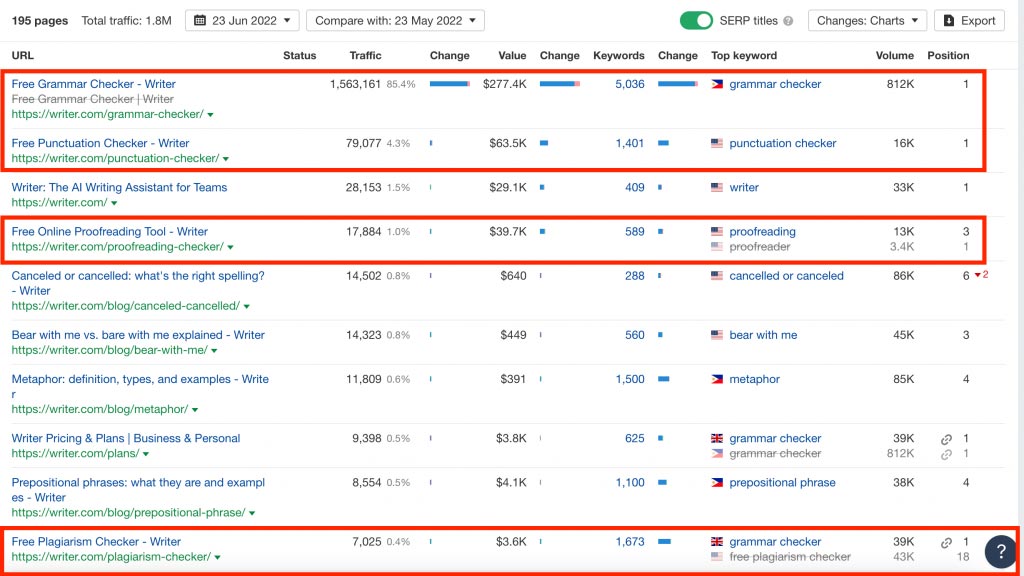Click the 1,563,161 traffic value
The width and height of the screenshot is (1024, 576).
[355, 84]
